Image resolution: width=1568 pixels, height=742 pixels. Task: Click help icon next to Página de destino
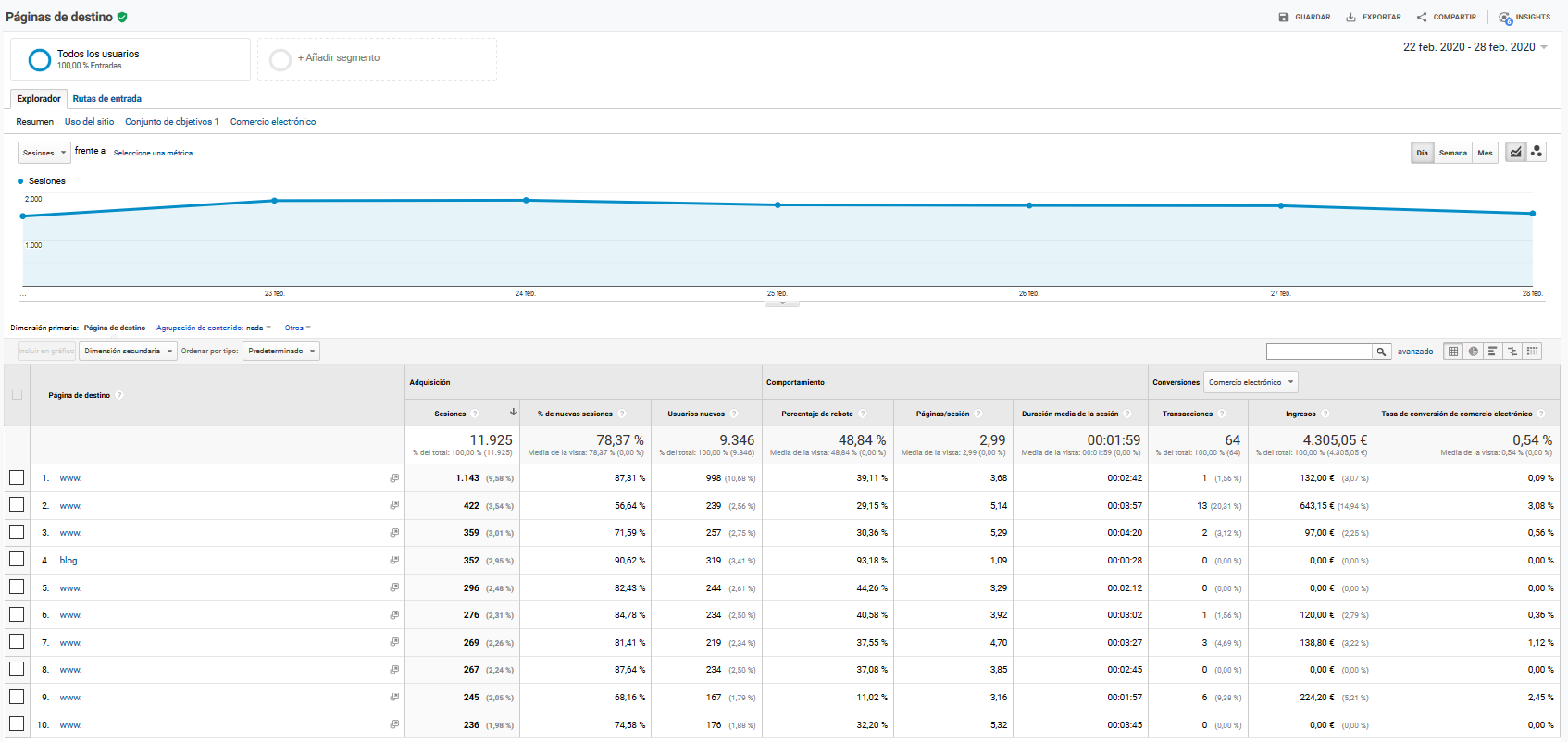(x=119, y=395)
